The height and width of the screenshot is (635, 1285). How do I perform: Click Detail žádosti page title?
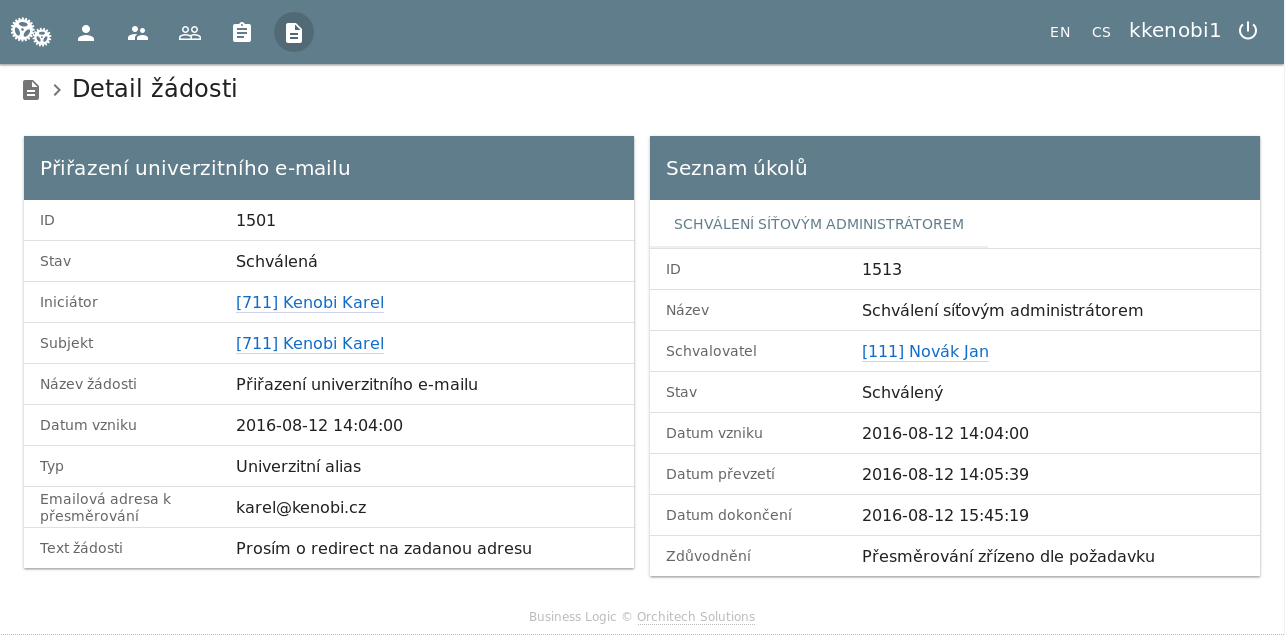click(155, 89)
